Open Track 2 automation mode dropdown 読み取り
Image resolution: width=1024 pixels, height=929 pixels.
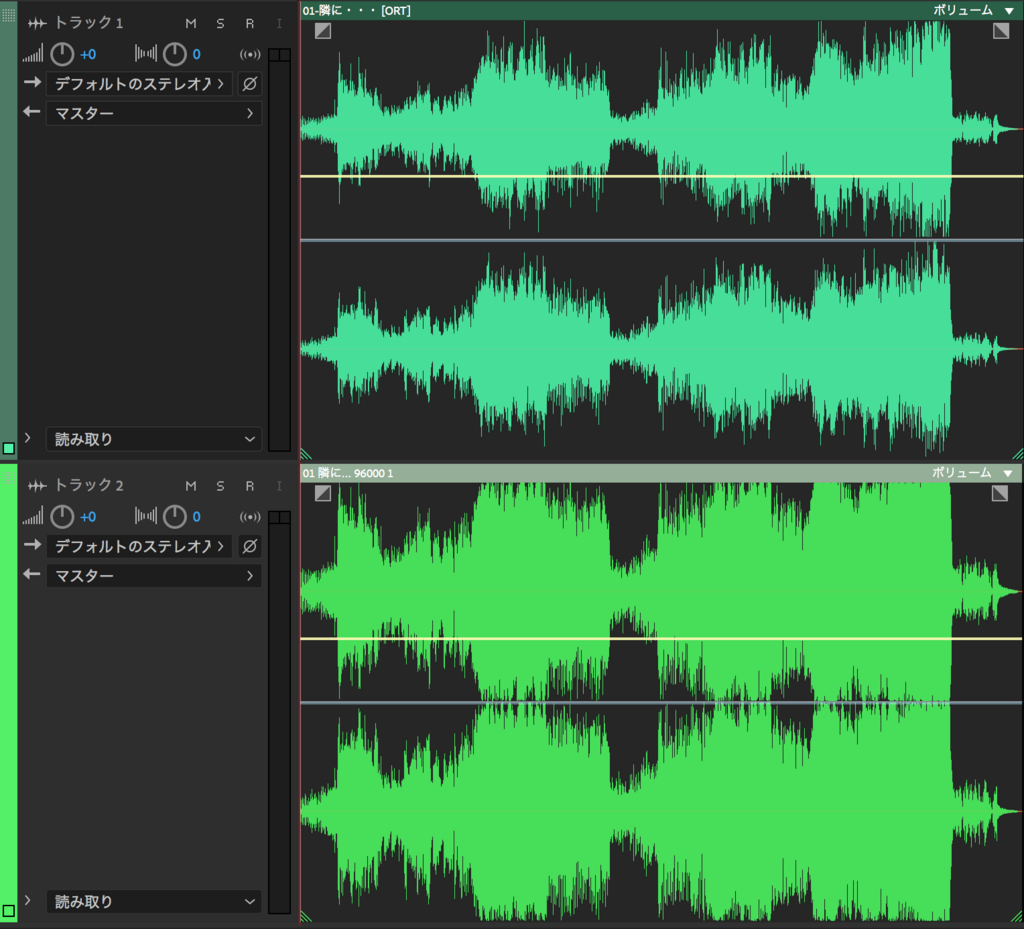click(153, 902)
